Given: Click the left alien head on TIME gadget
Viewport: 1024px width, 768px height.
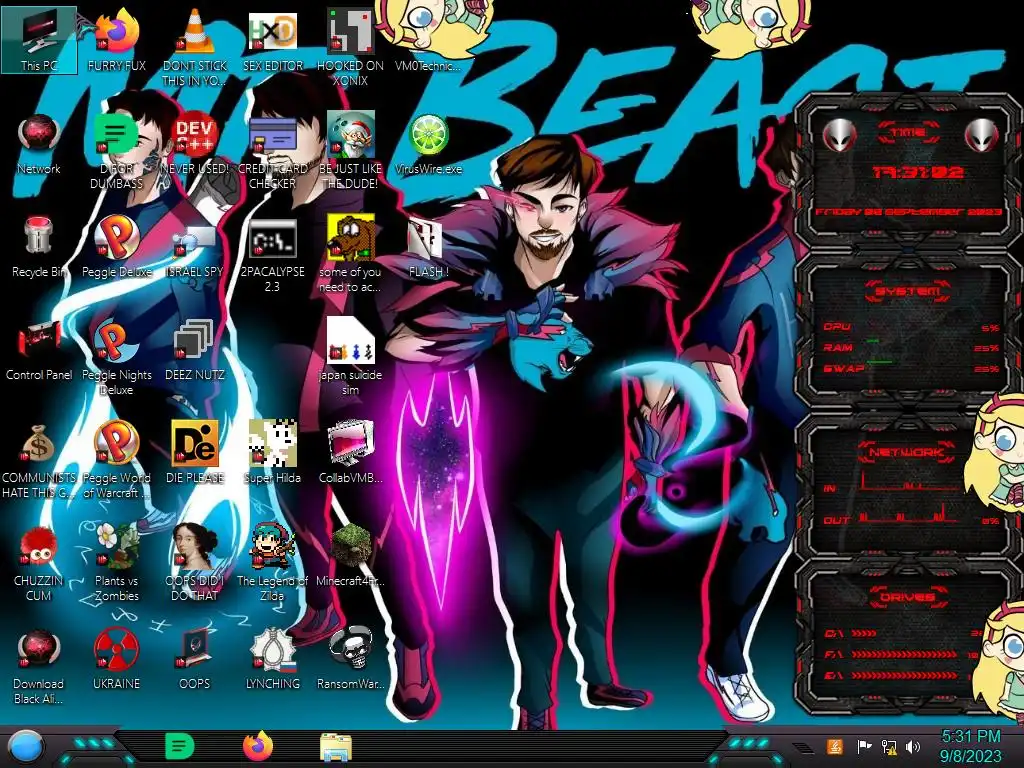Looking at the screenshot, I should pyautogui.click(x=839, y=136).
